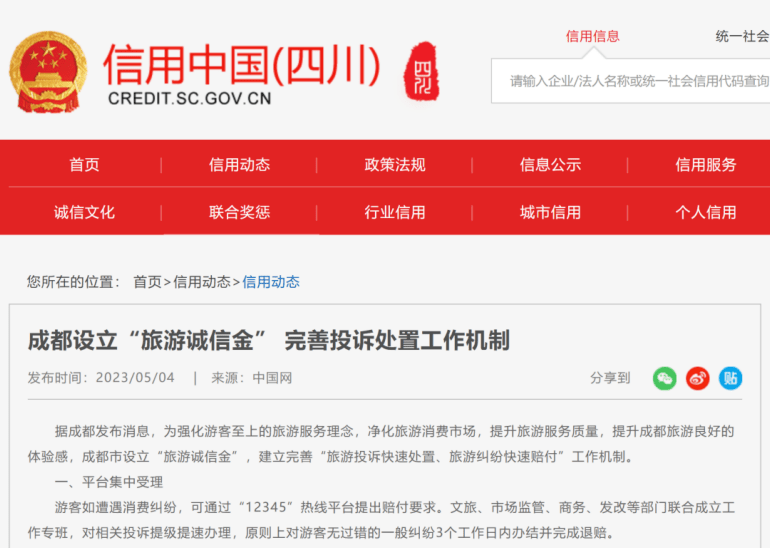Open 诚信文化 navigation item

84,212
